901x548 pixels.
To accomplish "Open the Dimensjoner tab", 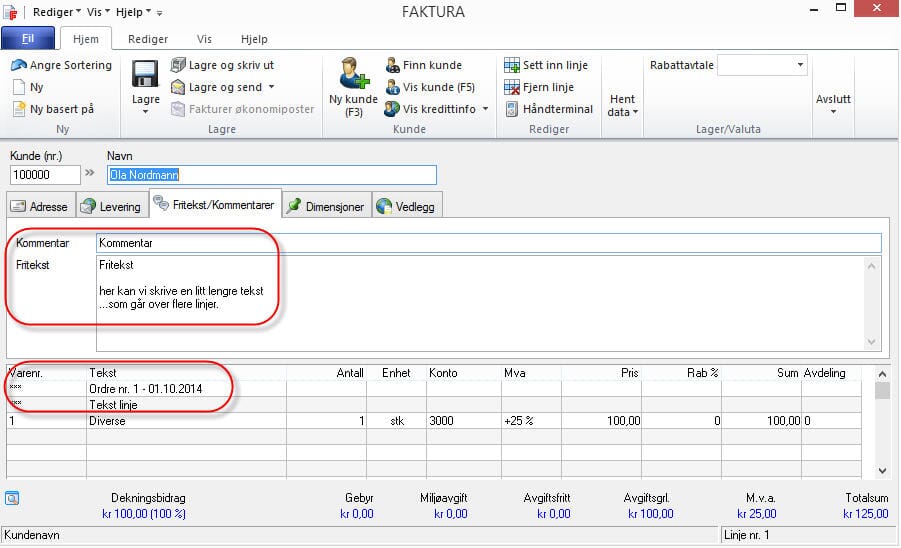I will point(325,207).
